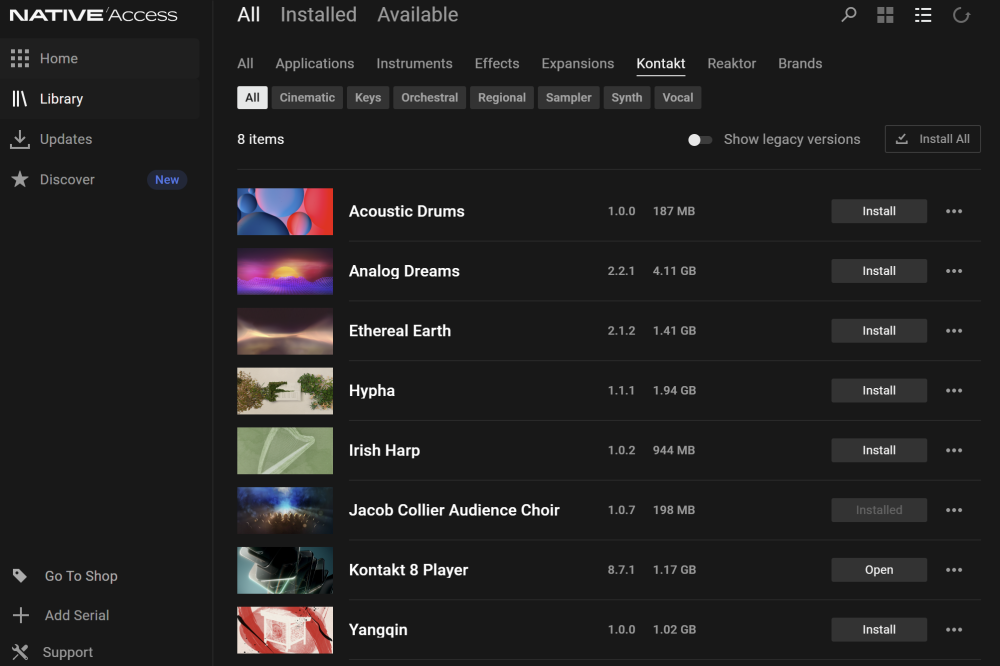Open more options for Jacob Collier Audience Choir
This screenshot has width=1000, height=666.
click(x=954, y=510)
